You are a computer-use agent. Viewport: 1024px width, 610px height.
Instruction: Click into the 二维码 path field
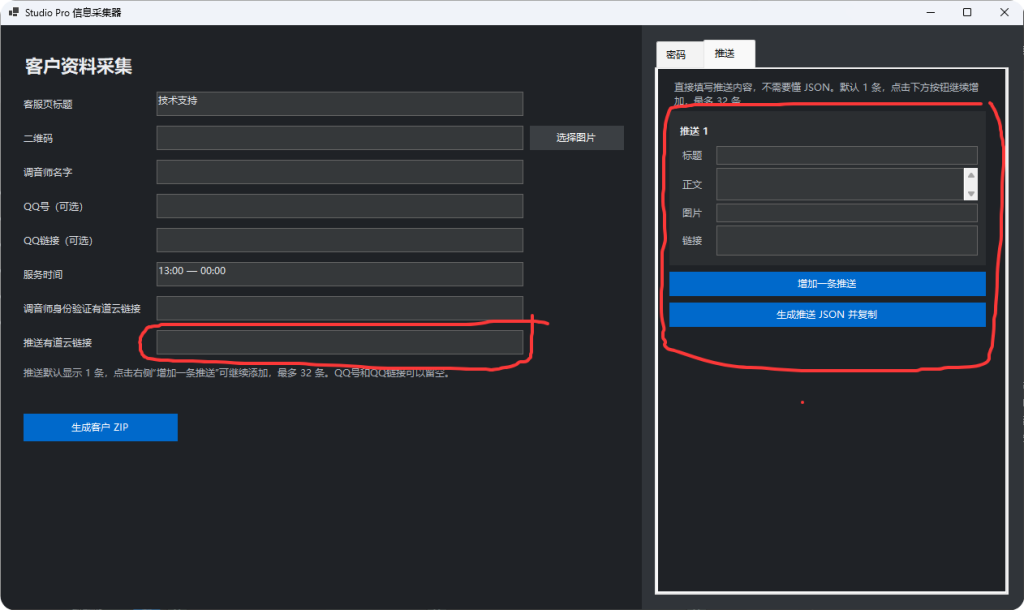pyautogui.click(x=340, y=138)
